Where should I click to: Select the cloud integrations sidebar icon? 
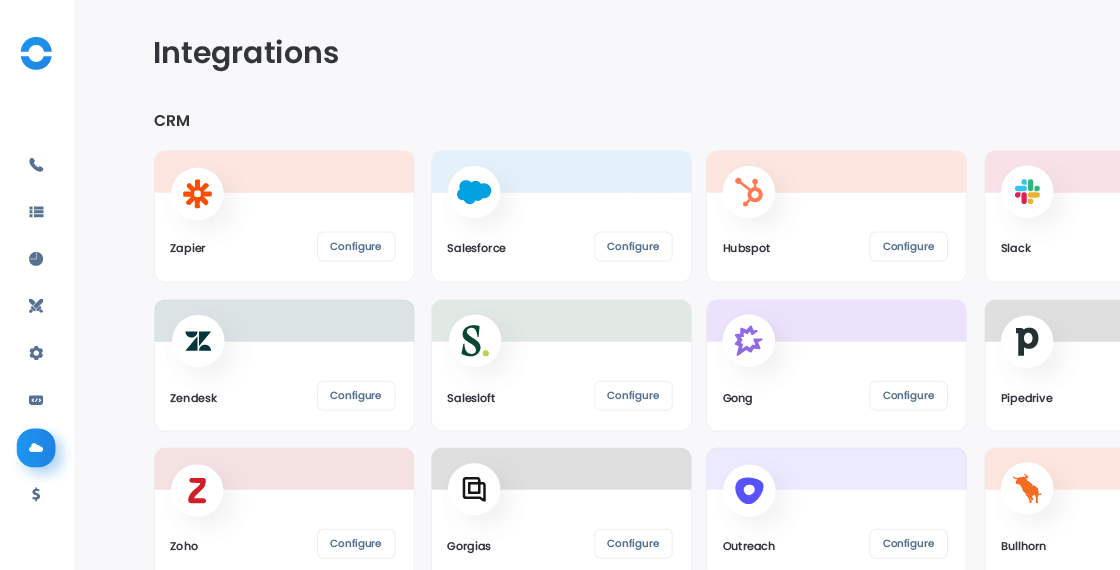[x=36, y=448]
